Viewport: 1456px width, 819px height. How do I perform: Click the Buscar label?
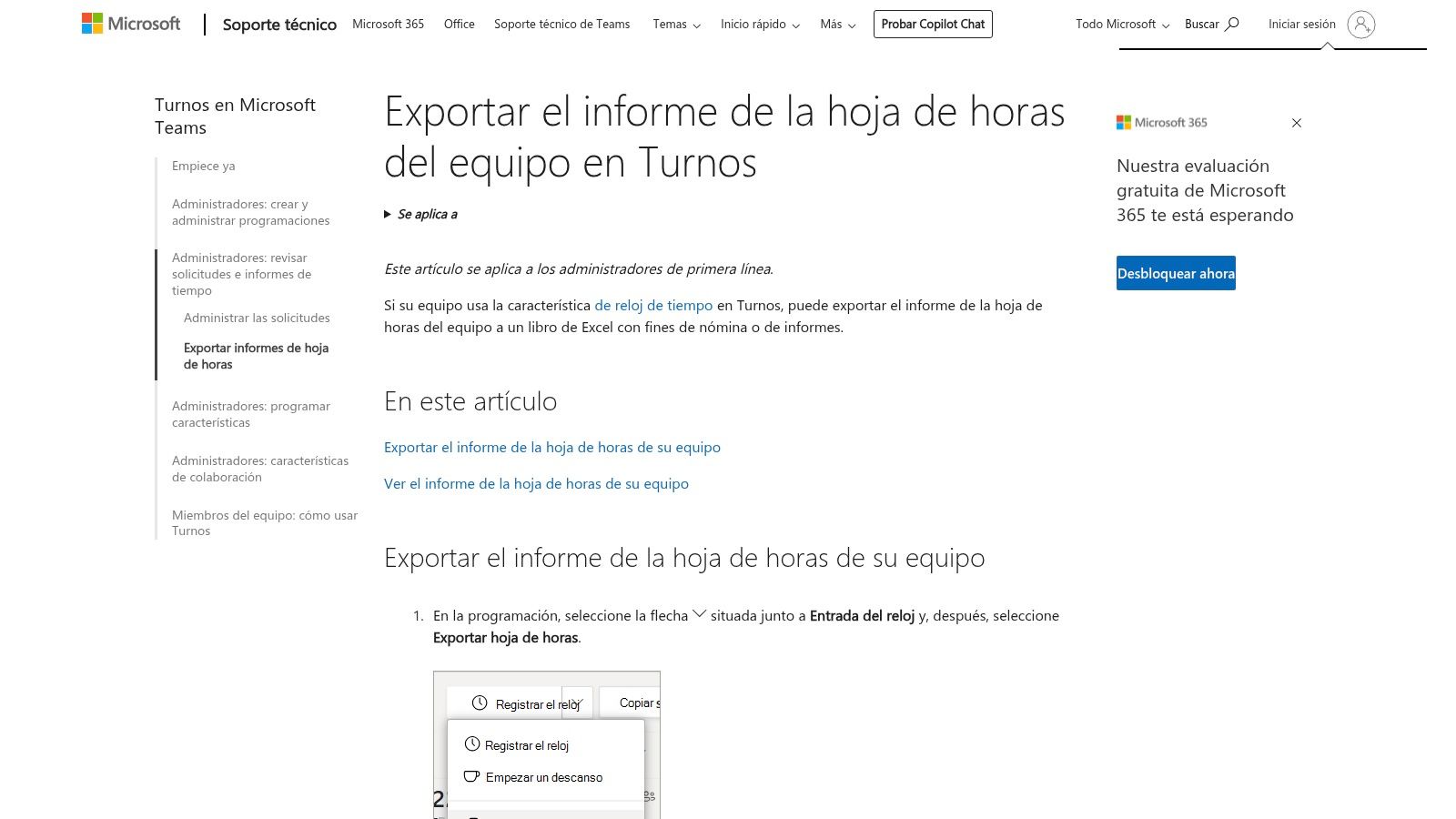(1202, 25)
